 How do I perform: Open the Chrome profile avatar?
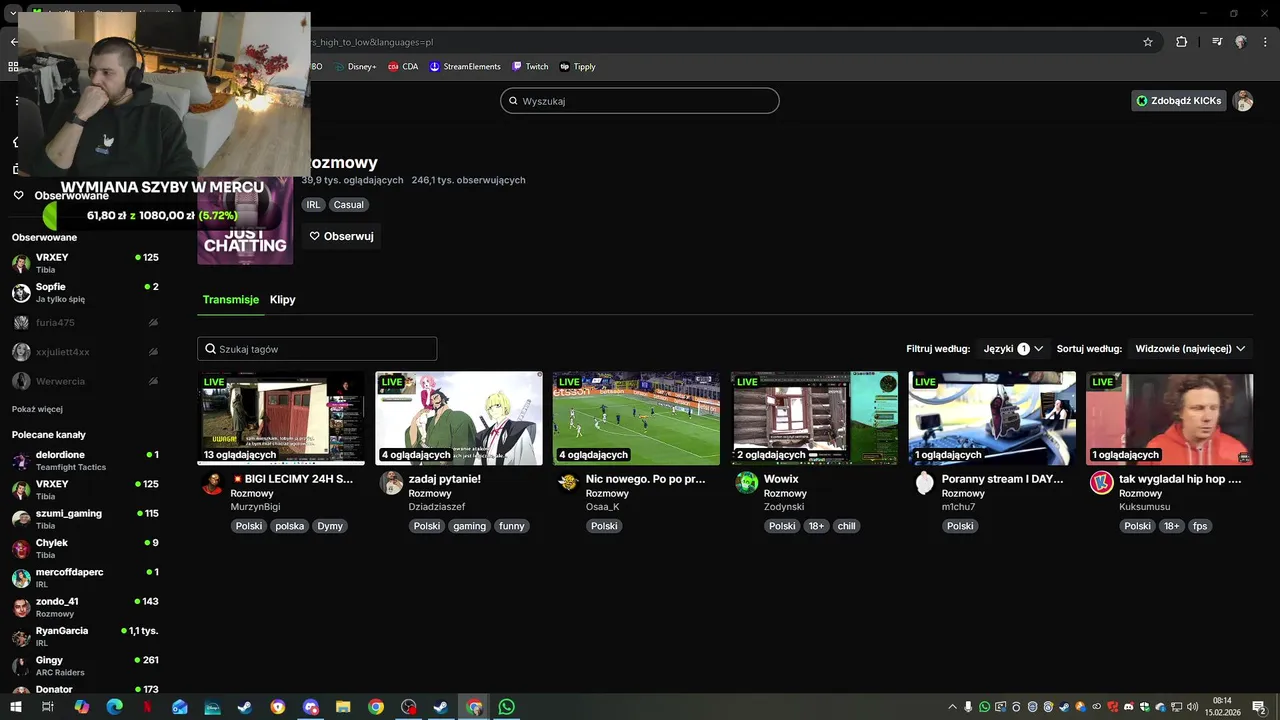[1241, 42]
